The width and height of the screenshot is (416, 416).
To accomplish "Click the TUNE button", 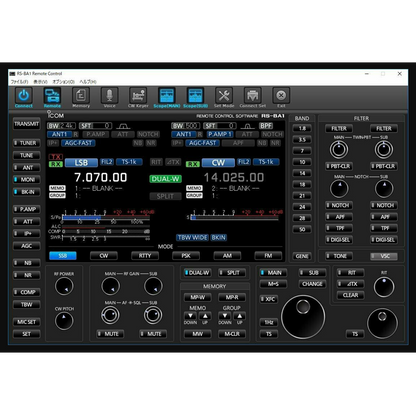I will pyautogui.click(x=26, y=155).
